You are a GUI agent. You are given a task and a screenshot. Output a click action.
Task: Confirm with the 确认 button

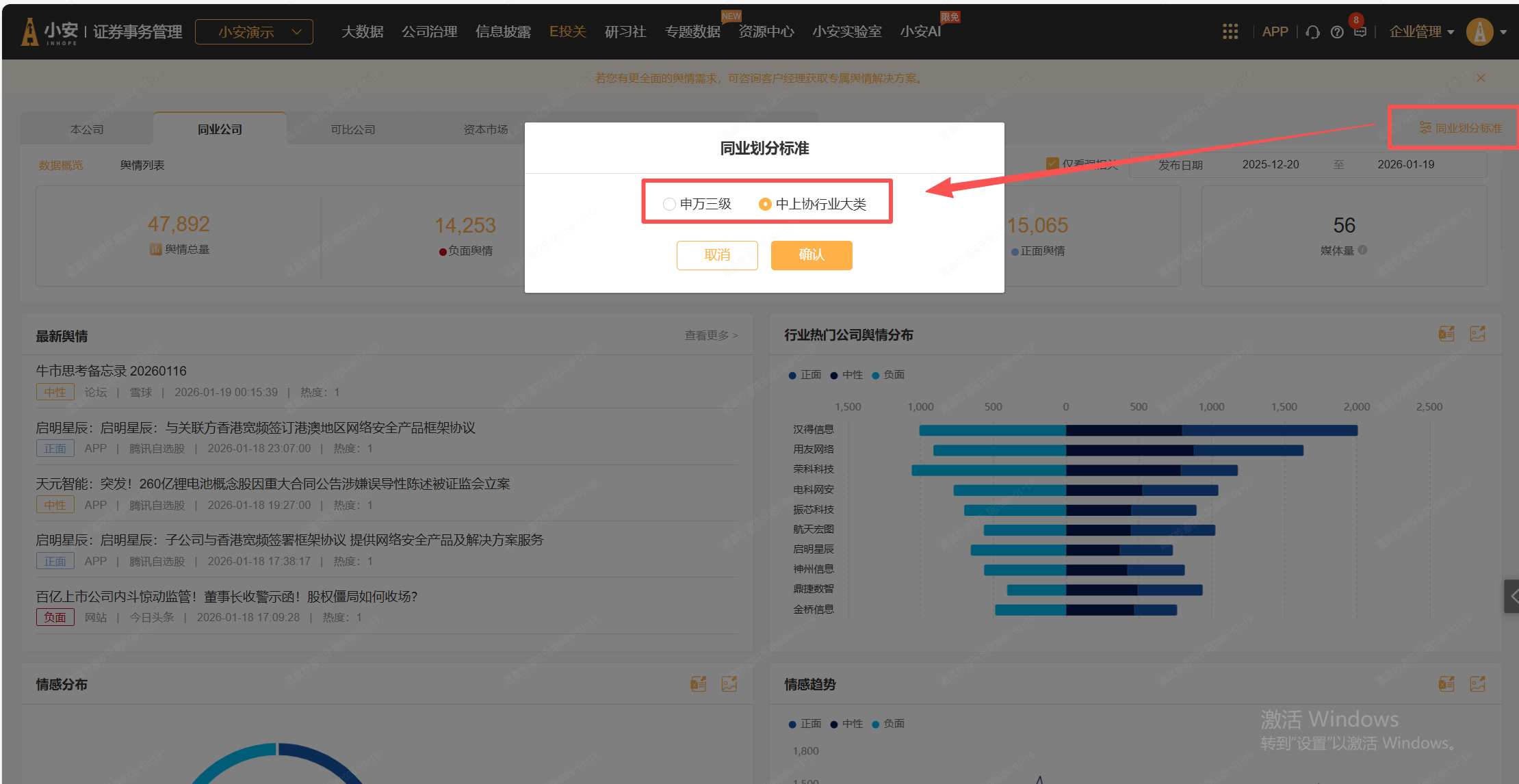click(811, 255)
